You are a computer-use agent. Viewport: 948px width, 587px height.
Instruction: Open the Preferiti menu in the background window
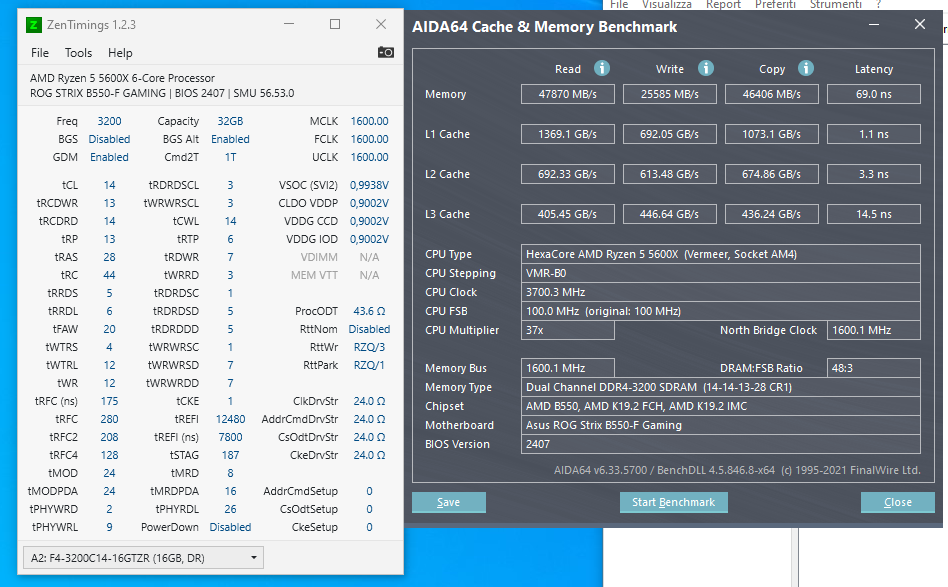(x=775, y=4)
